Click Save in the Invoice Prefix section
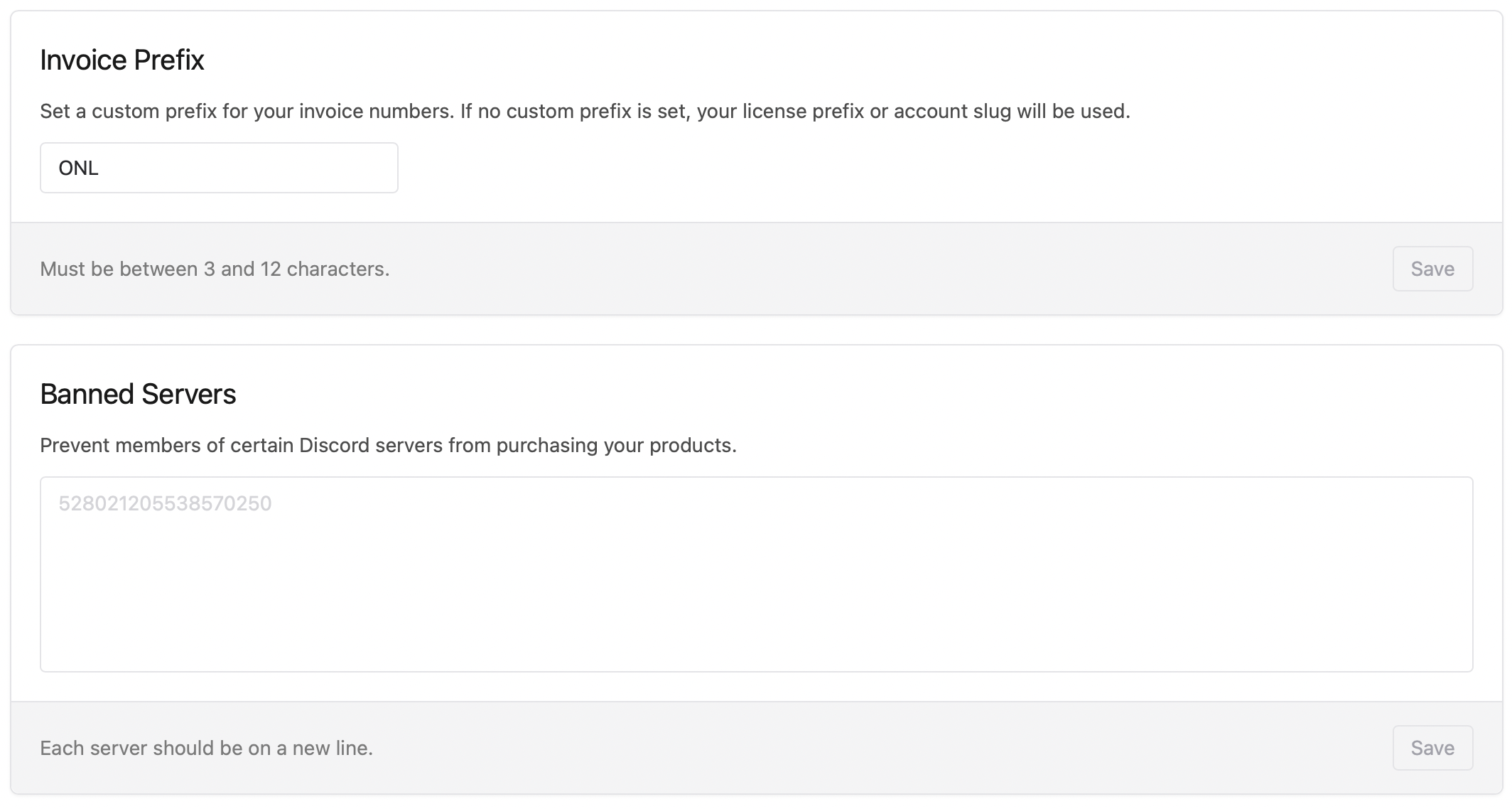Screen dimensions: 1512x809 (x=1432, y=269)
